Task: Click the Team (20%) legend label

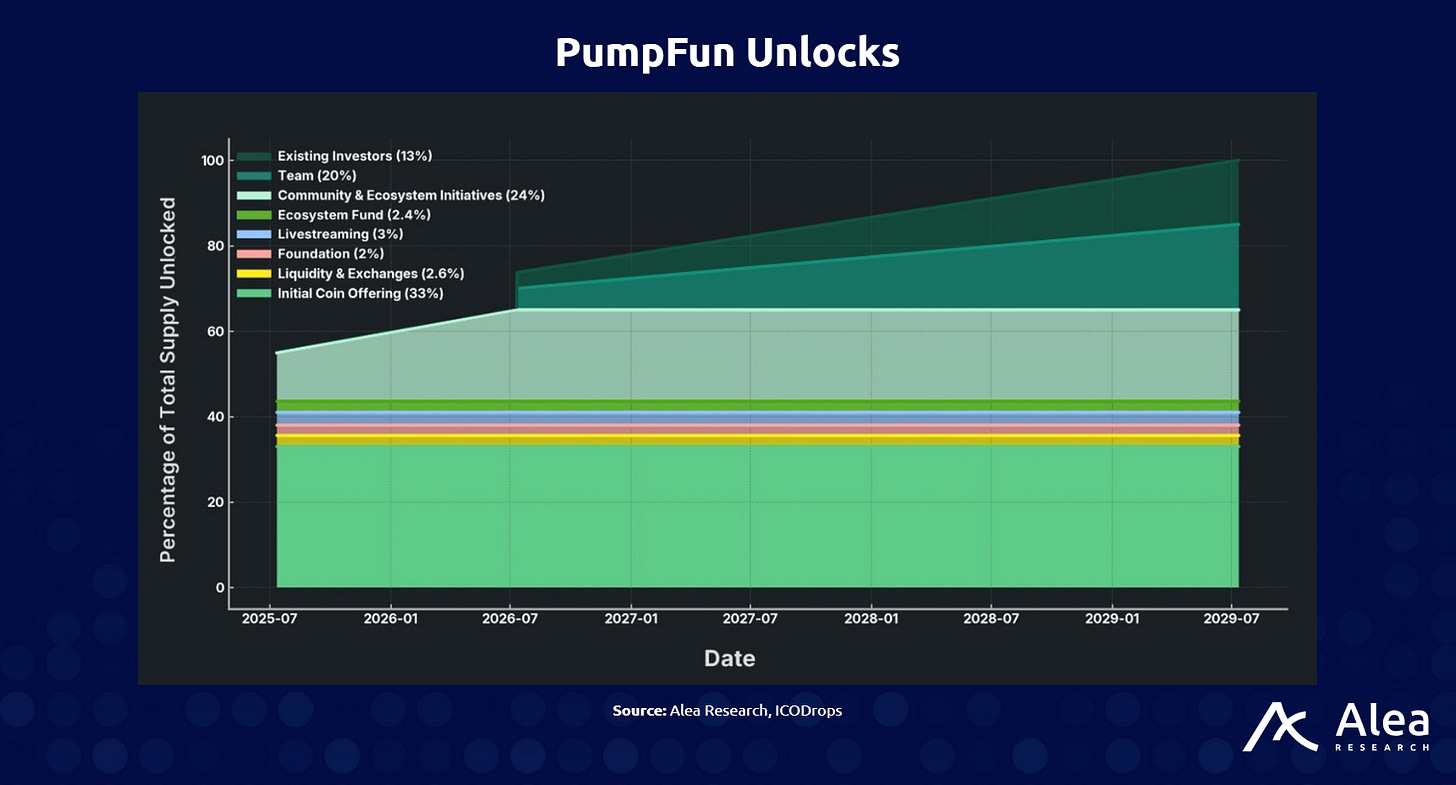Action: point(310,176)
